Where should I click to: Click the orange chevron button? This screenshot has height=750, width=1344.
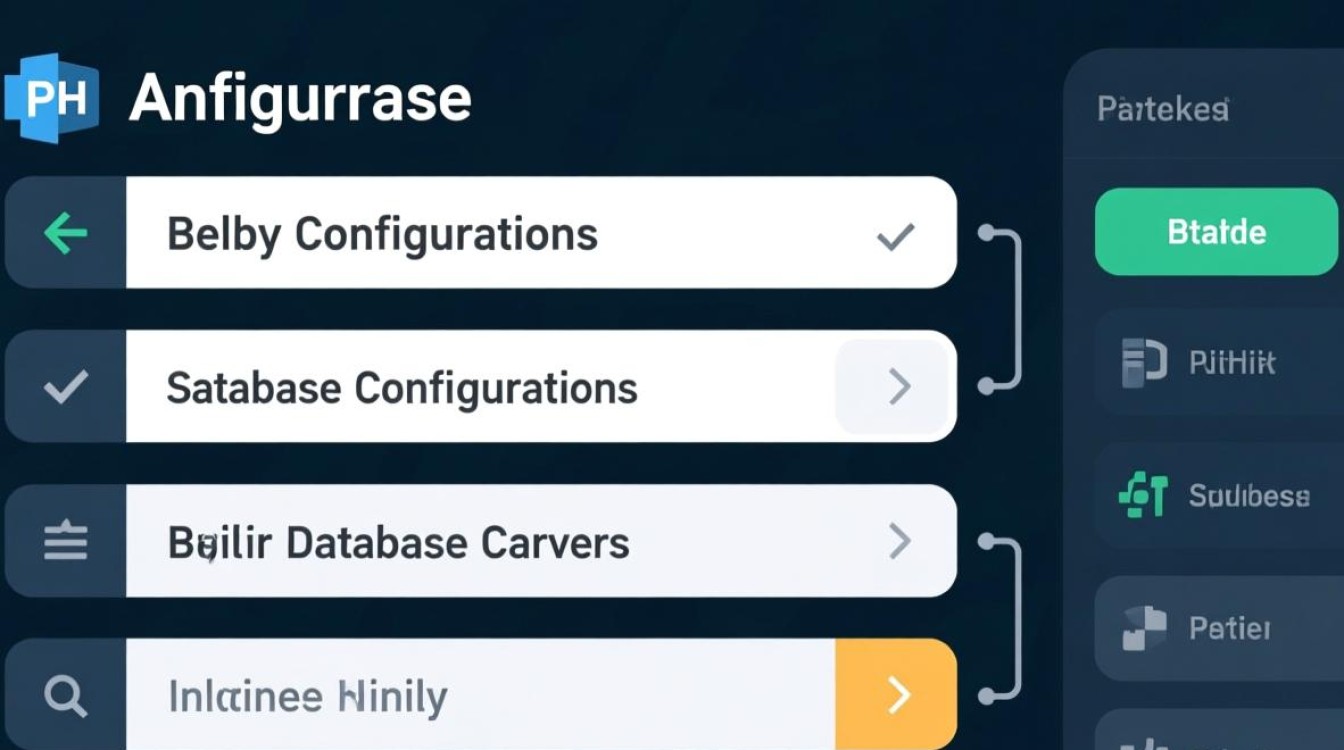tap(897, 696)
